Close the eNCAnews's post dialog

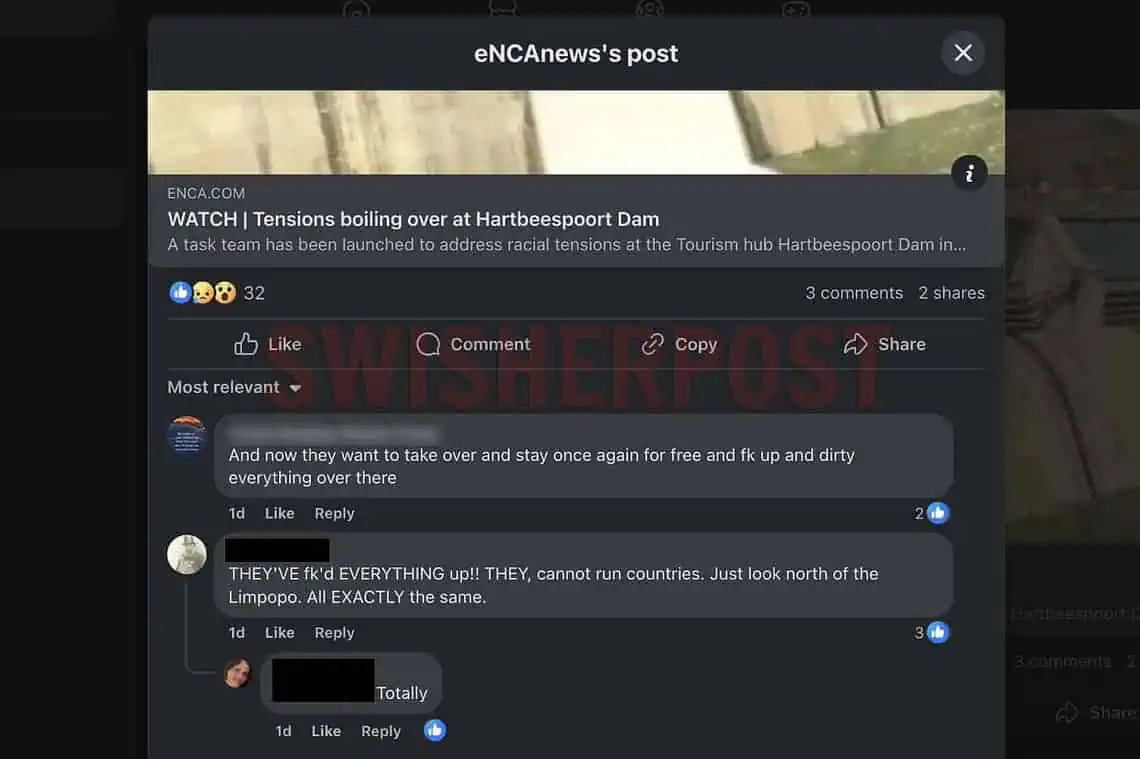pos(963,52)
